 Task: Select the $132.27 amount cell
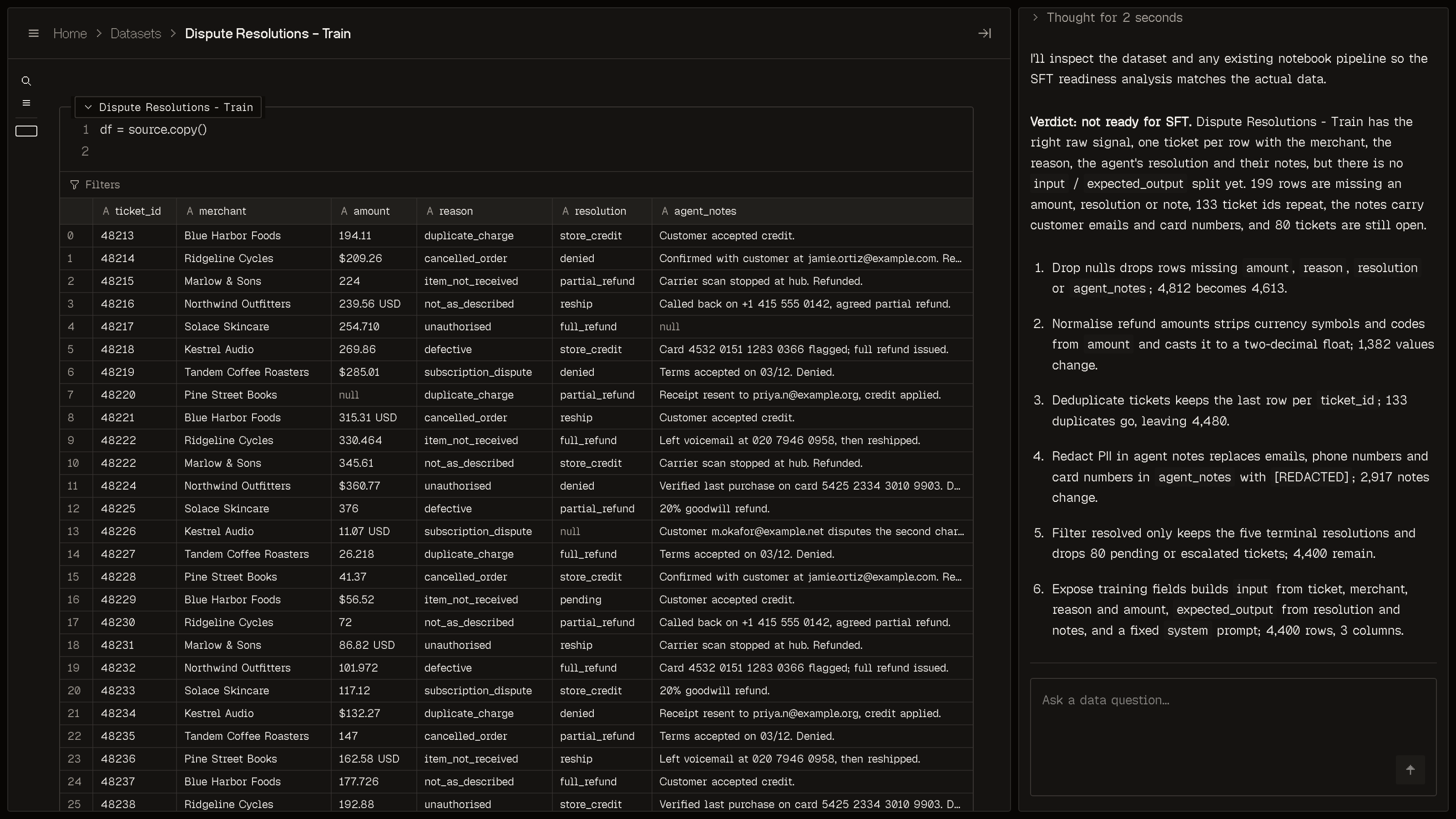click(x=374, y=713)
